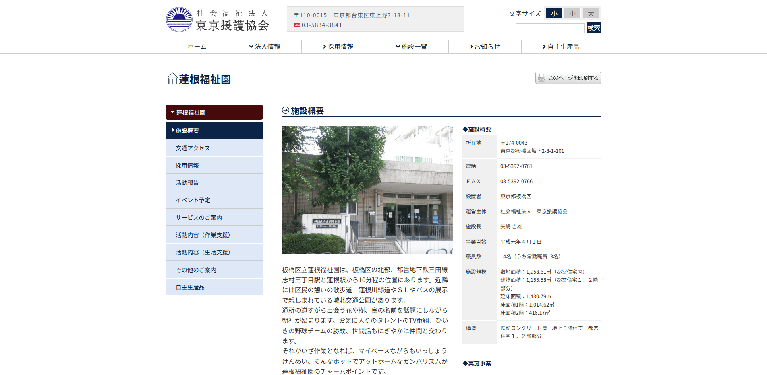The image size is (767, 375).
Task: Open その他のご案内 in the sidebar
Action: tap(214, 270)
